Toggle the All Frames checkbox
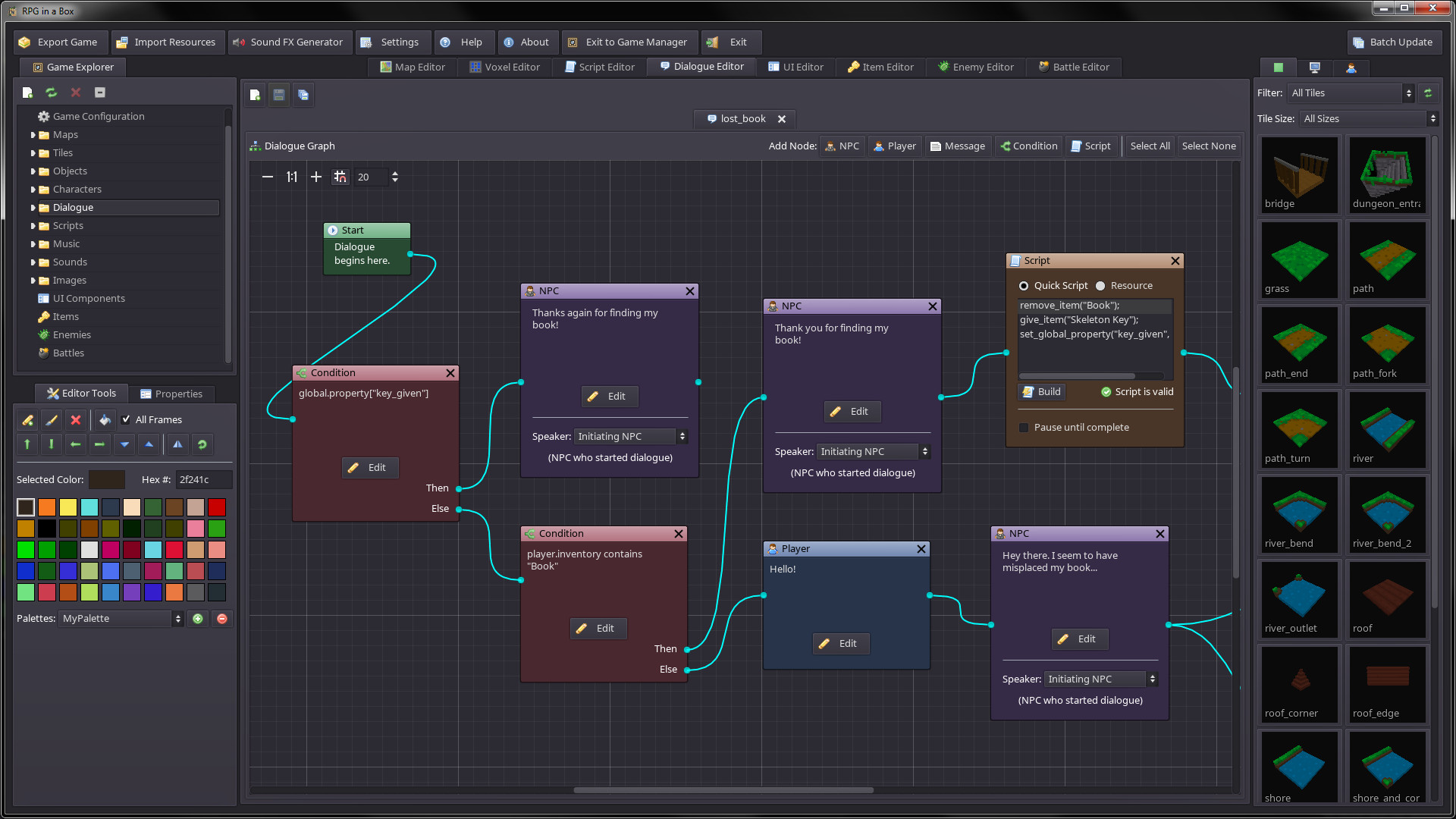The width and height of the screenshot is (1456, 819). pos(127,419)
